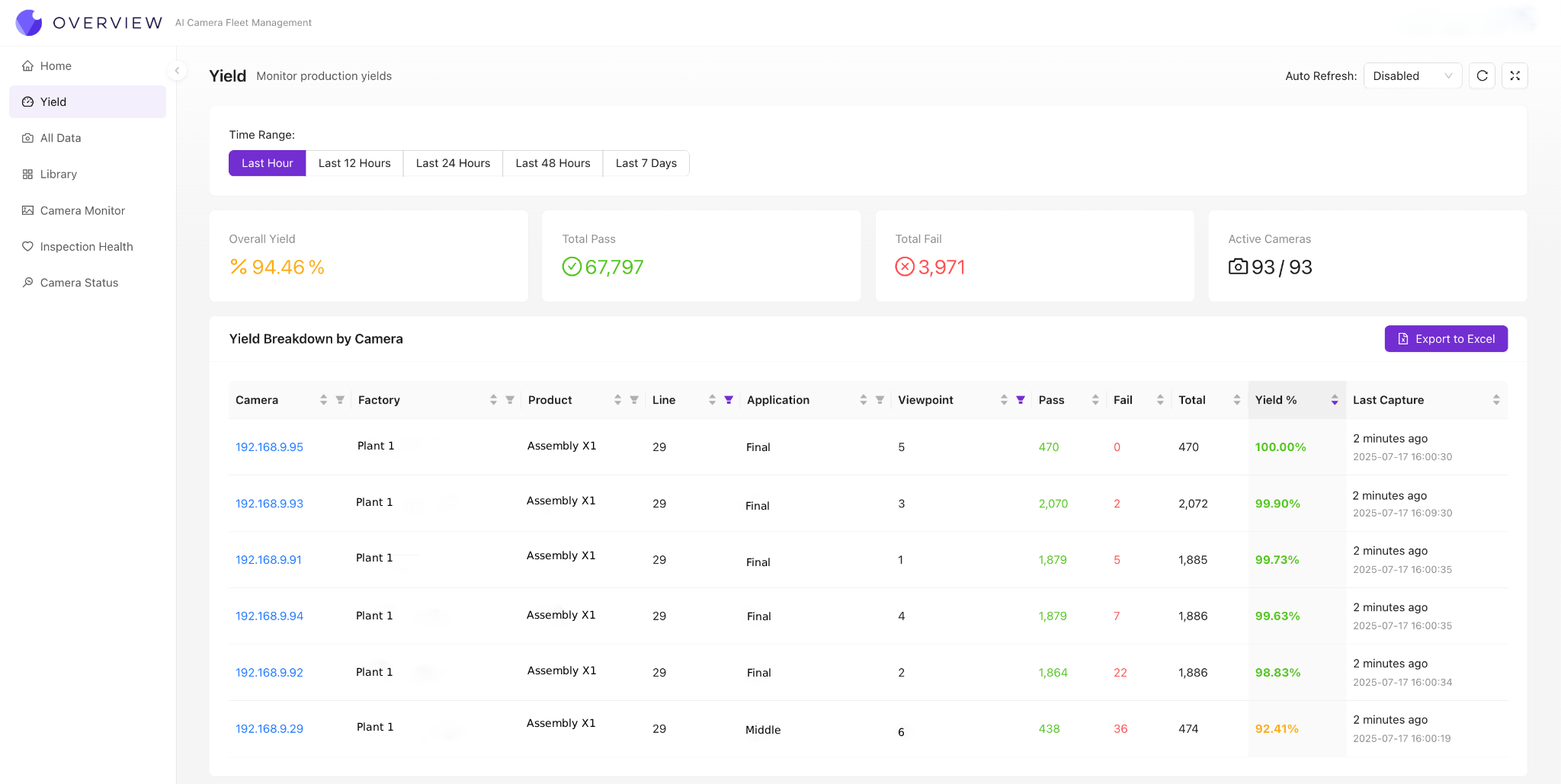Enter fullscreen using the expand icon
This screenshot has width=1561, height=784.
point(1515,75)
